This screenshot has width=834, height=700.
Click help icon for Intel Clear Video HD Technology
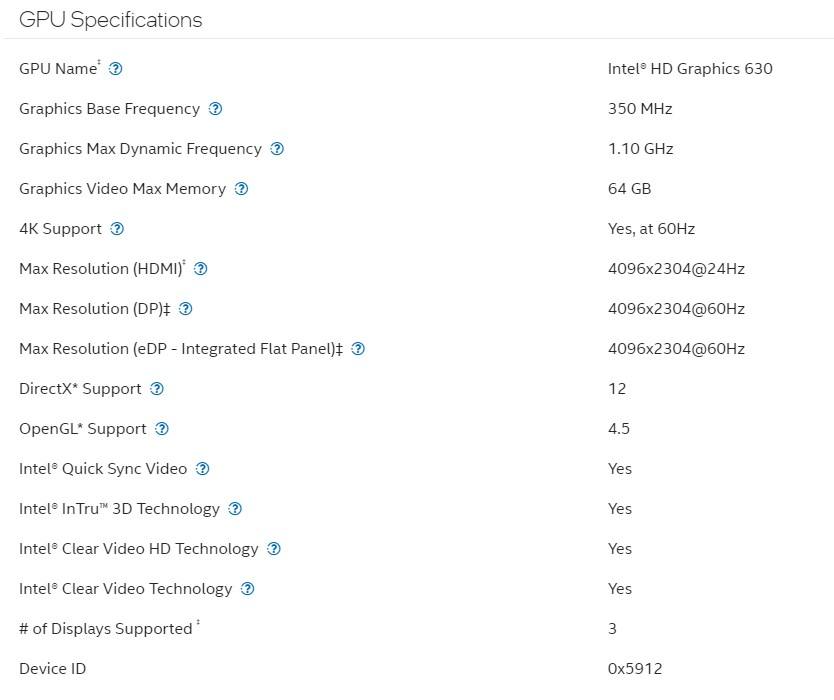coord(274,549)
